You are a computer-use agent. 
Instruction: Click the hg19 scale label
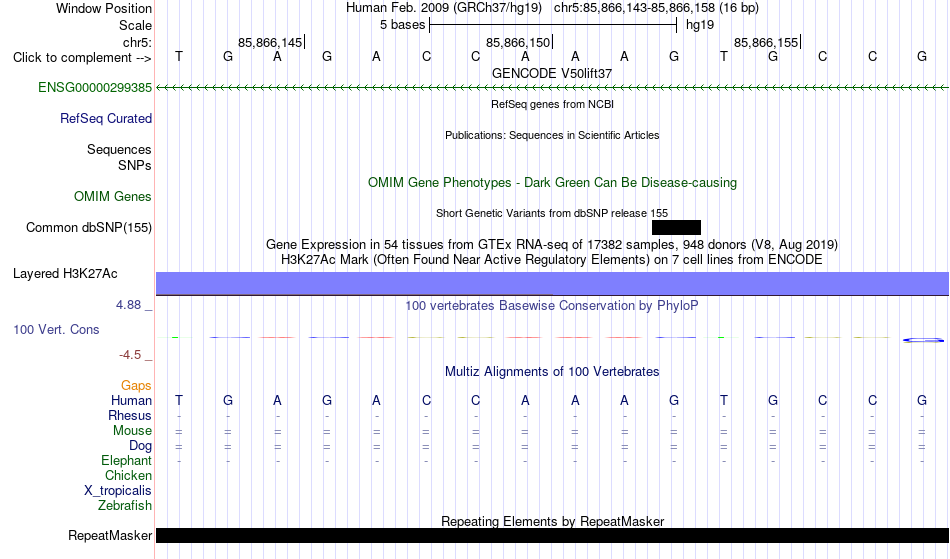click(x=700, y=25)
